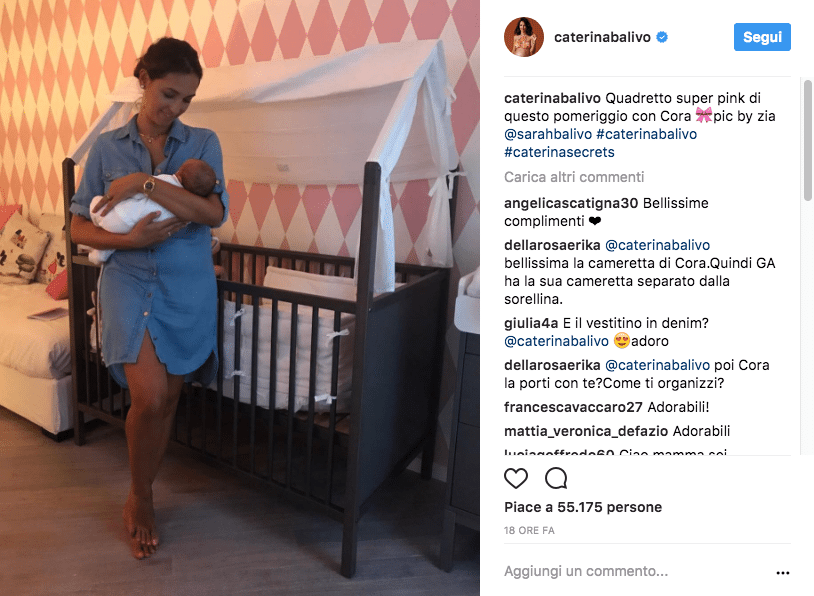
Task: Click the blue verified badge
Action: point(662,37)
